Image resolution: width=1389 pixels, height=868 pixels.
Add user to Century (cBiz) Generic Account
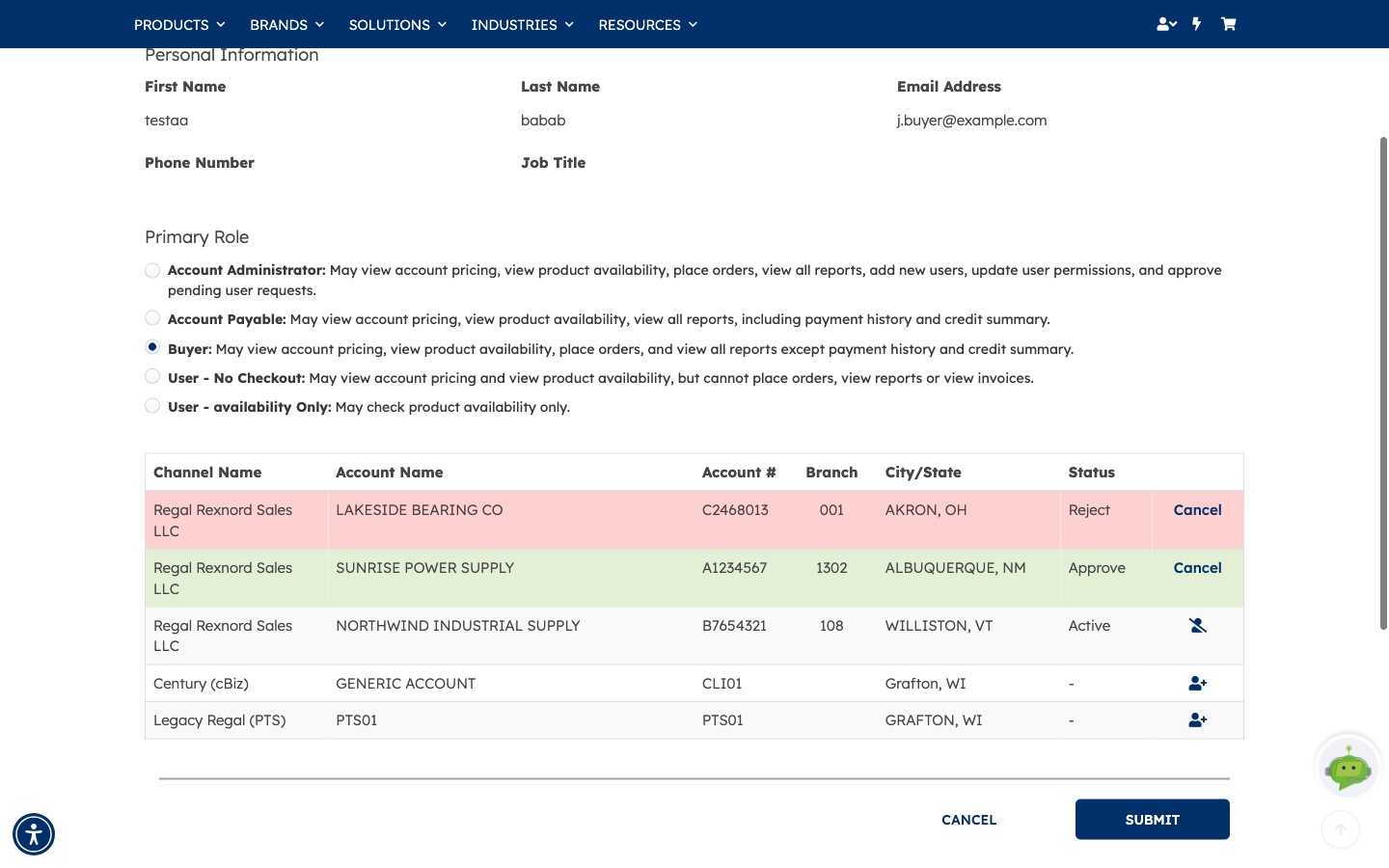click(x=1198, y=684)
